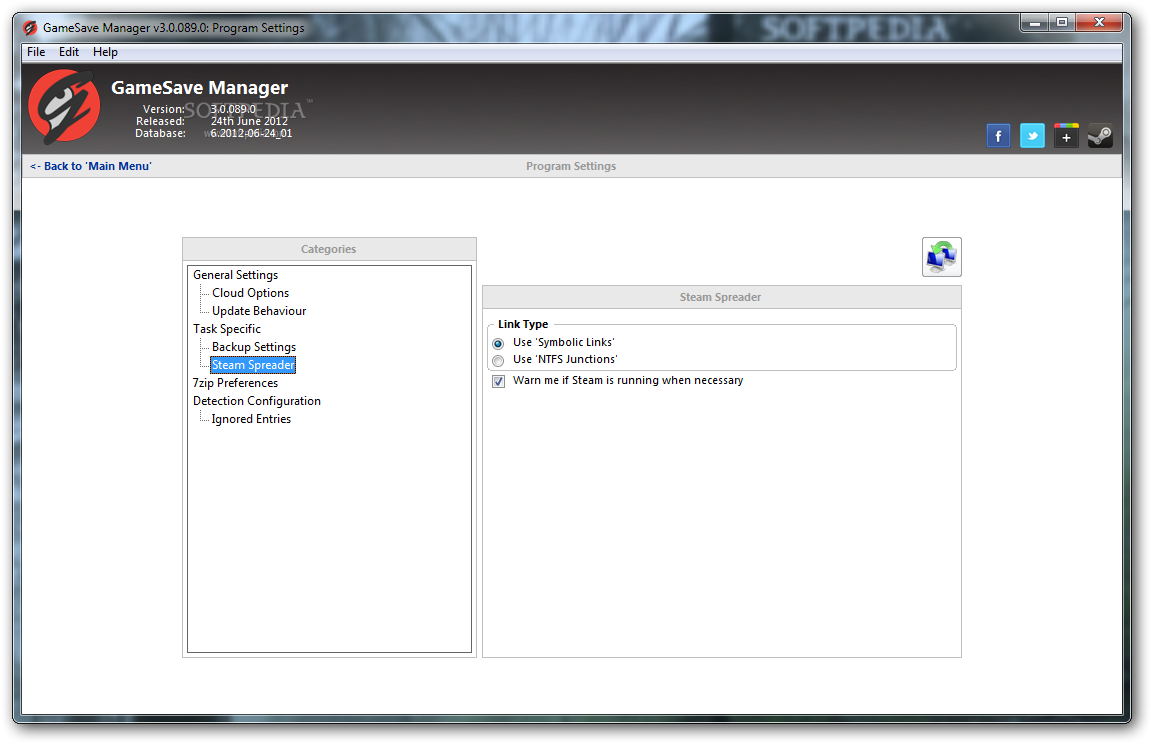Select Update Behaviour category
The height and width of the screenshot is (744, 1152).
click(259, 311)
